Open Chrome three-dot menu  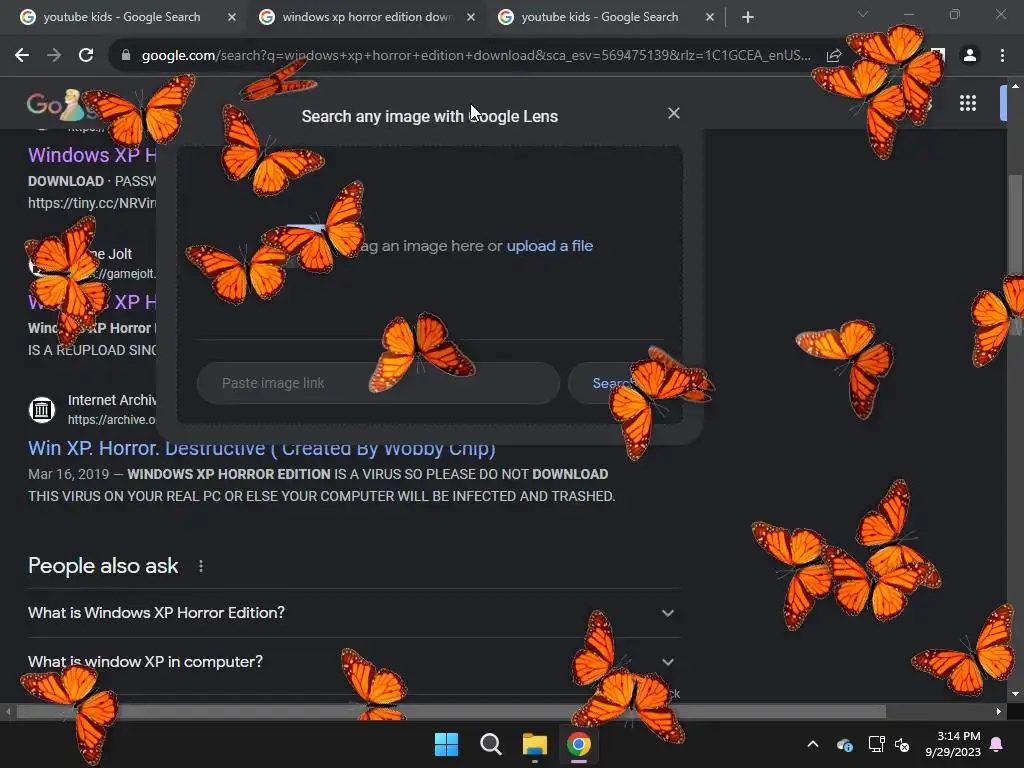tap(1002, 56)
